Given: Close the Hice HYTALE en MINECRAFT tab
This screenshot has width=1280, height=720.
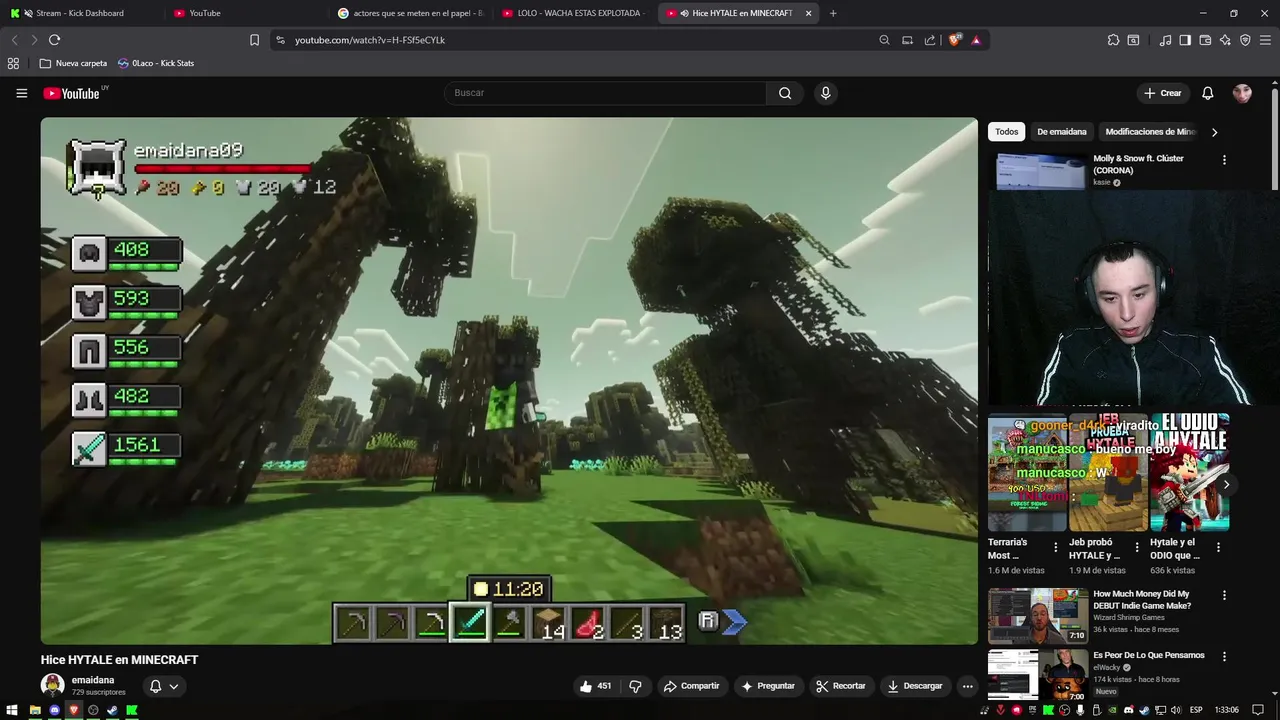Looking at the screenshot, I should (x=808, y=13).
